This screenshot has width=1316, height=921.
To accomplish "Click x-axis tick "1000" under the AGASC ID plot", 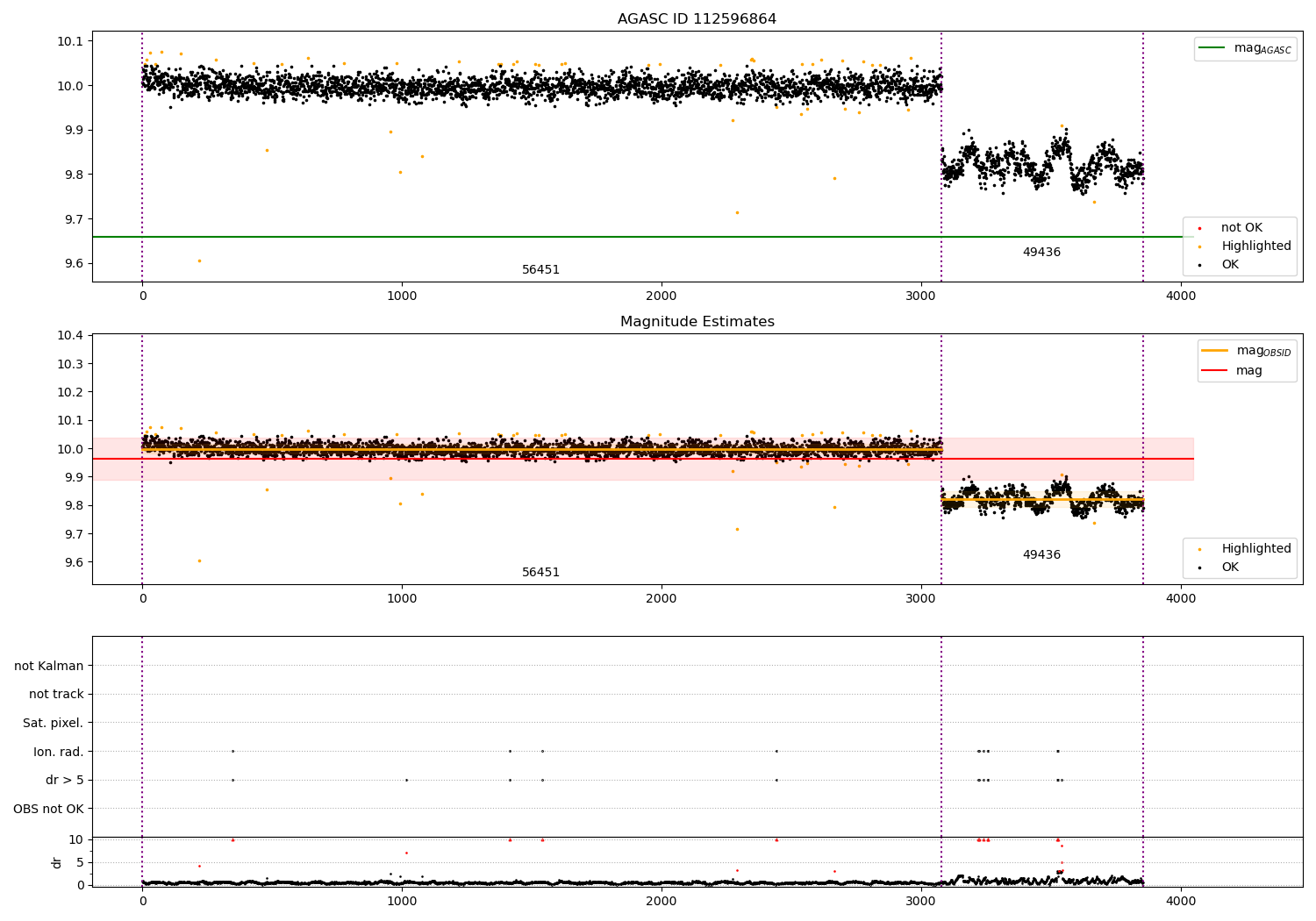I will pyautogui.click(x=402, y=296).
